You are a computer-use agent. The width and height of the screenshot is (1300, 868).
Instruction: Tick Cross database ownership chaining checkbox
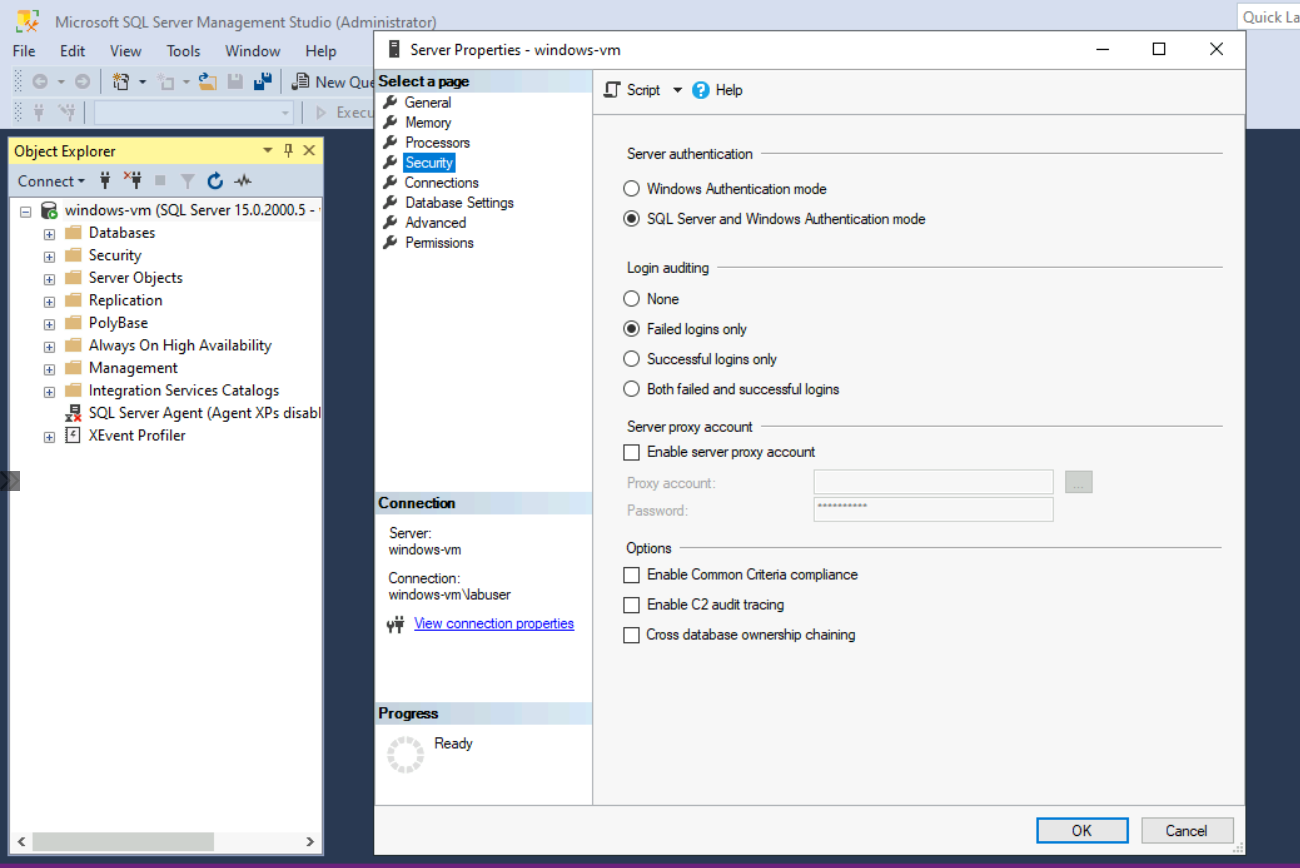click(631, 635)
